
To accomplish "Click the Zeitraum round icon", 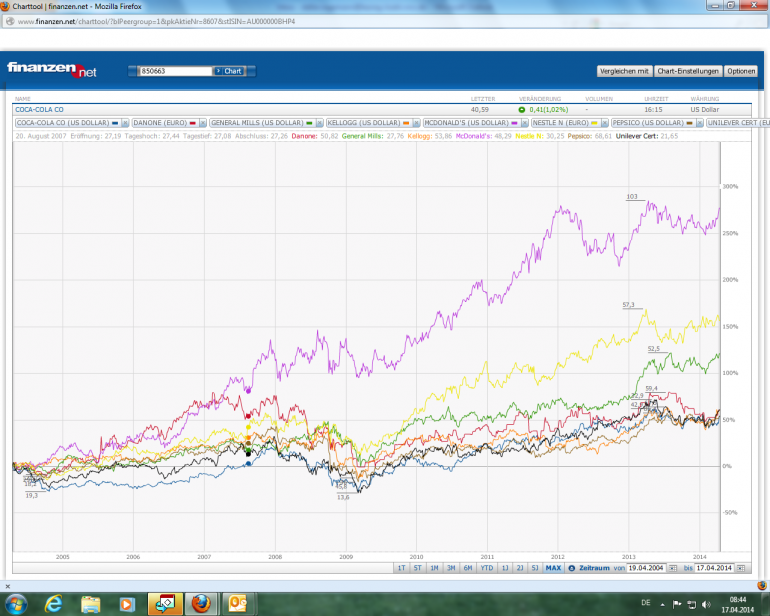I will [x=572, y=568].
